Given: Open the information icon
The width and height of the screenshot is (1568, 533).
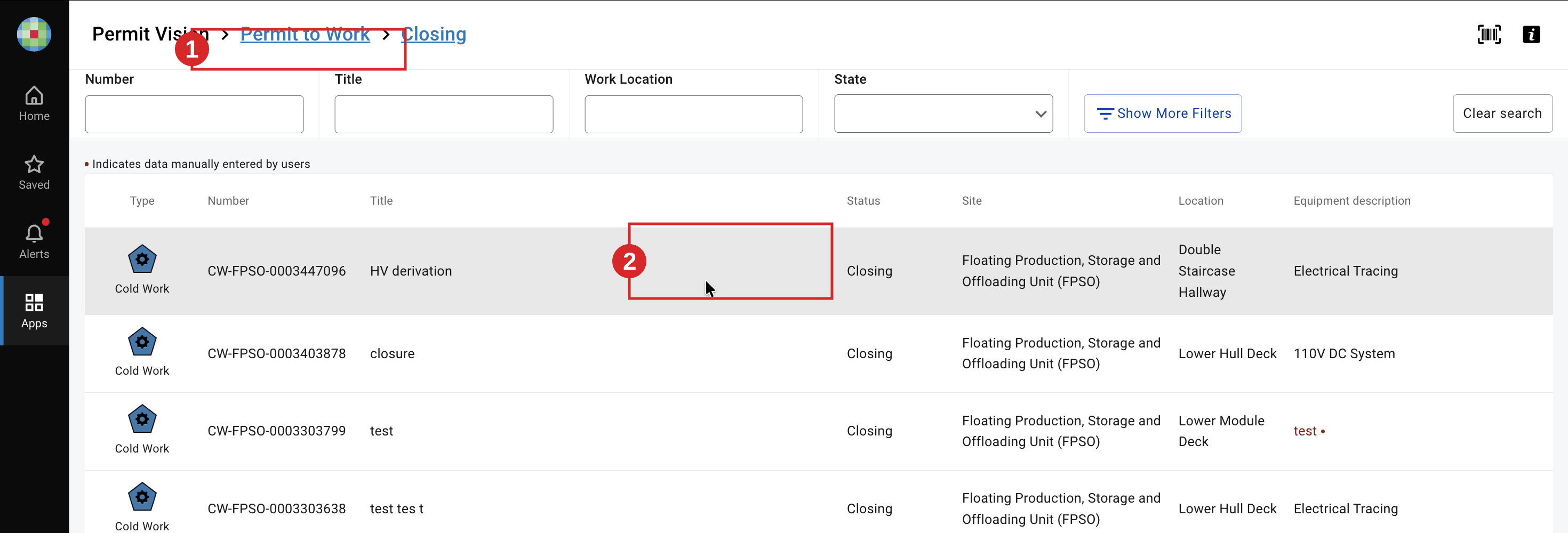Looking at the screenshot, I should (1531, 35).
